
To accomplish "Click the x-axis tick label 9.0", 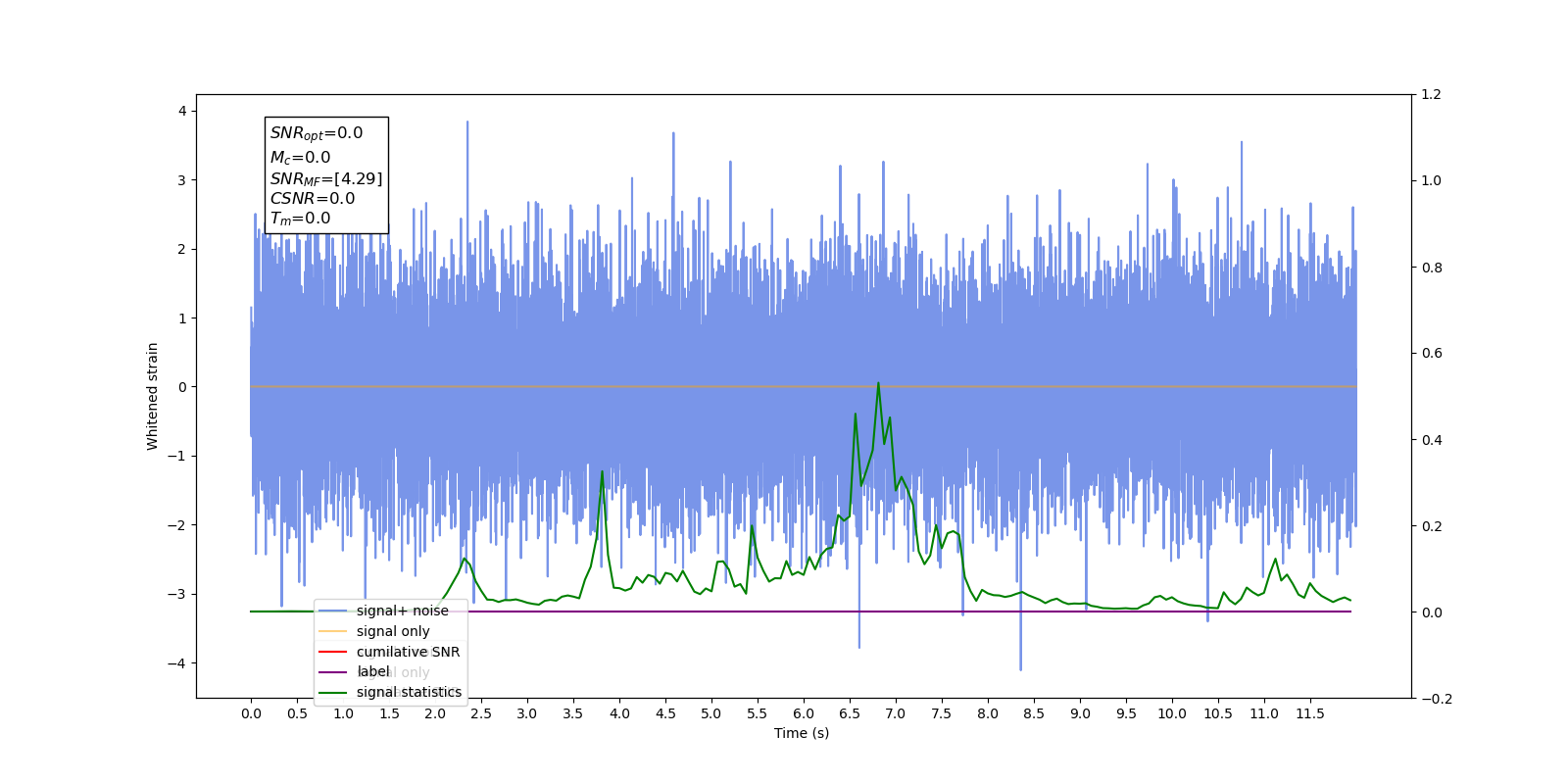I will [1080, 713].
